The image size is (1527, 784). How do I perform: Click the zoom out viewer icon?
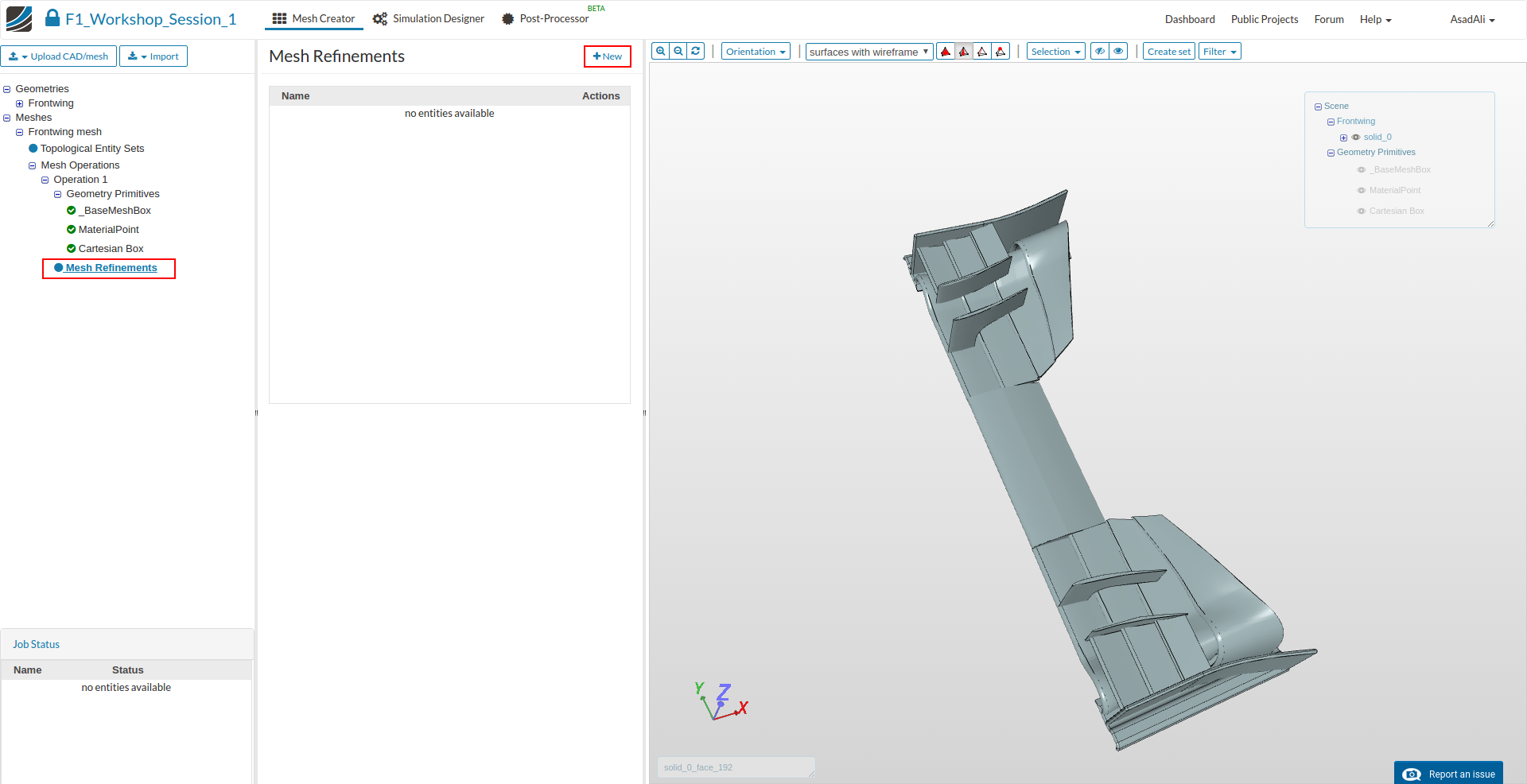point(678,52)
